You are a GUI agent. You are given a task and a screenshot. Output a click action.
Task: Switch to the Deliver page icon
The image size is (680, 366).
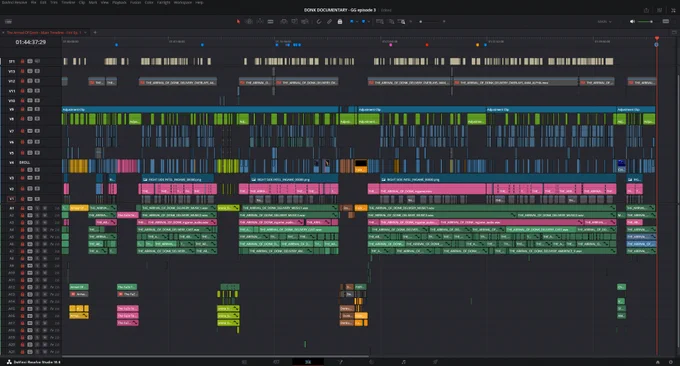coord(435,362)
